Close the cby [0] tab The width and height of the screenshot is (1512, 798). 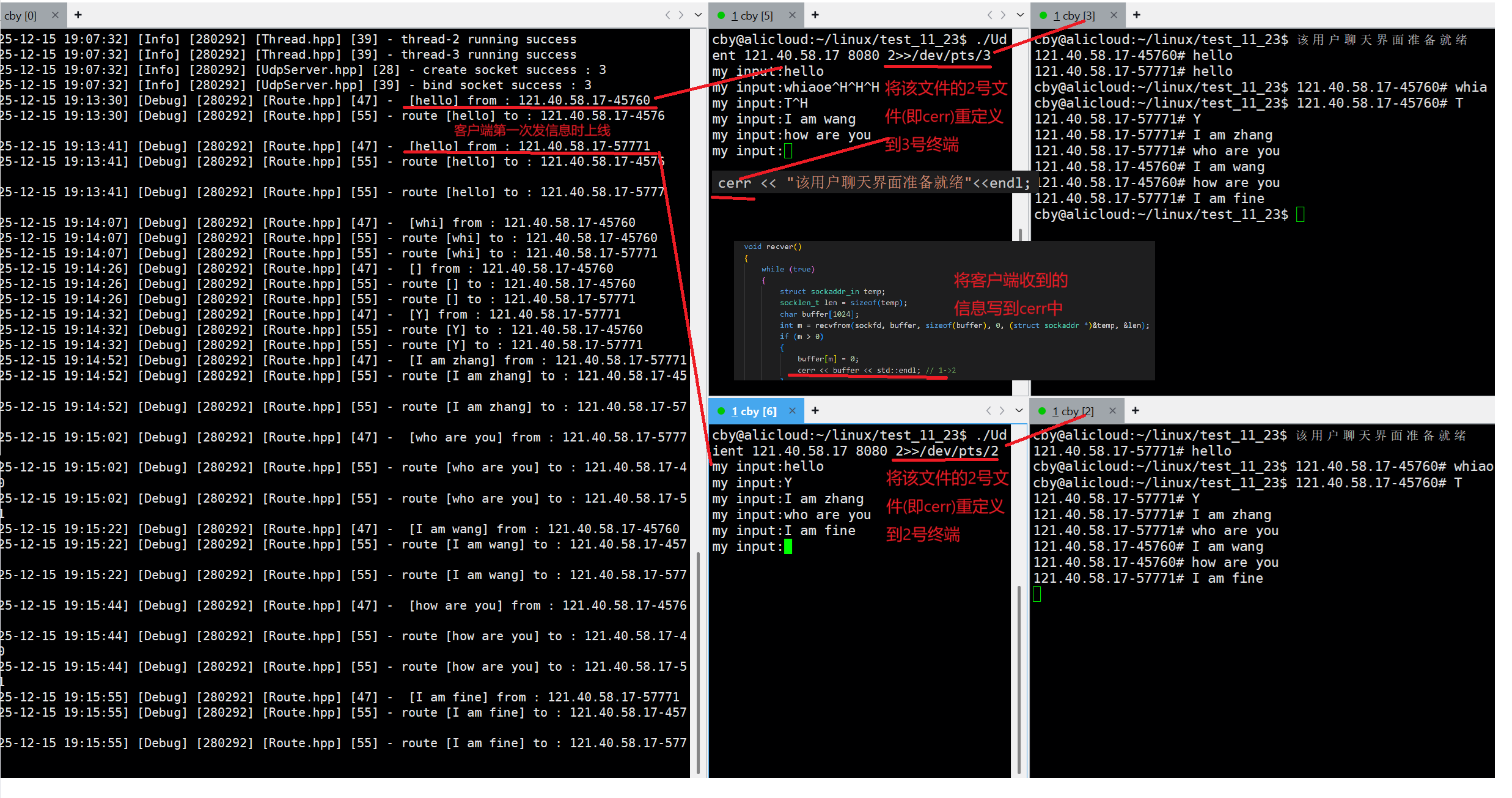(x=55, y=15)
